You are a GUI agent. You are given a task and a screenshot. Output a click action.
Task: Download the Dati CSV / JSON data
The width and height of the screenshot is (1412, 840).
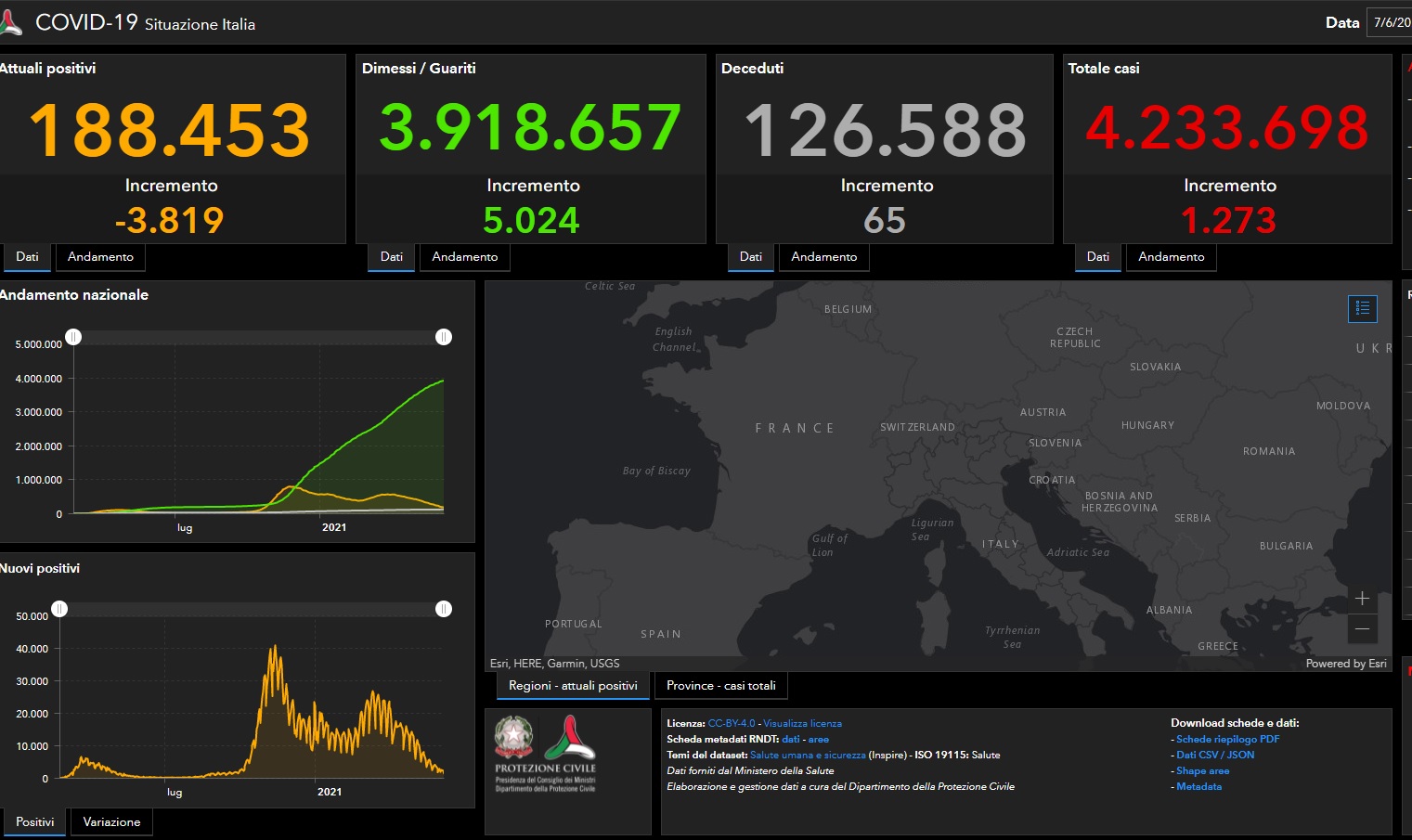[x=1214, y=755]
